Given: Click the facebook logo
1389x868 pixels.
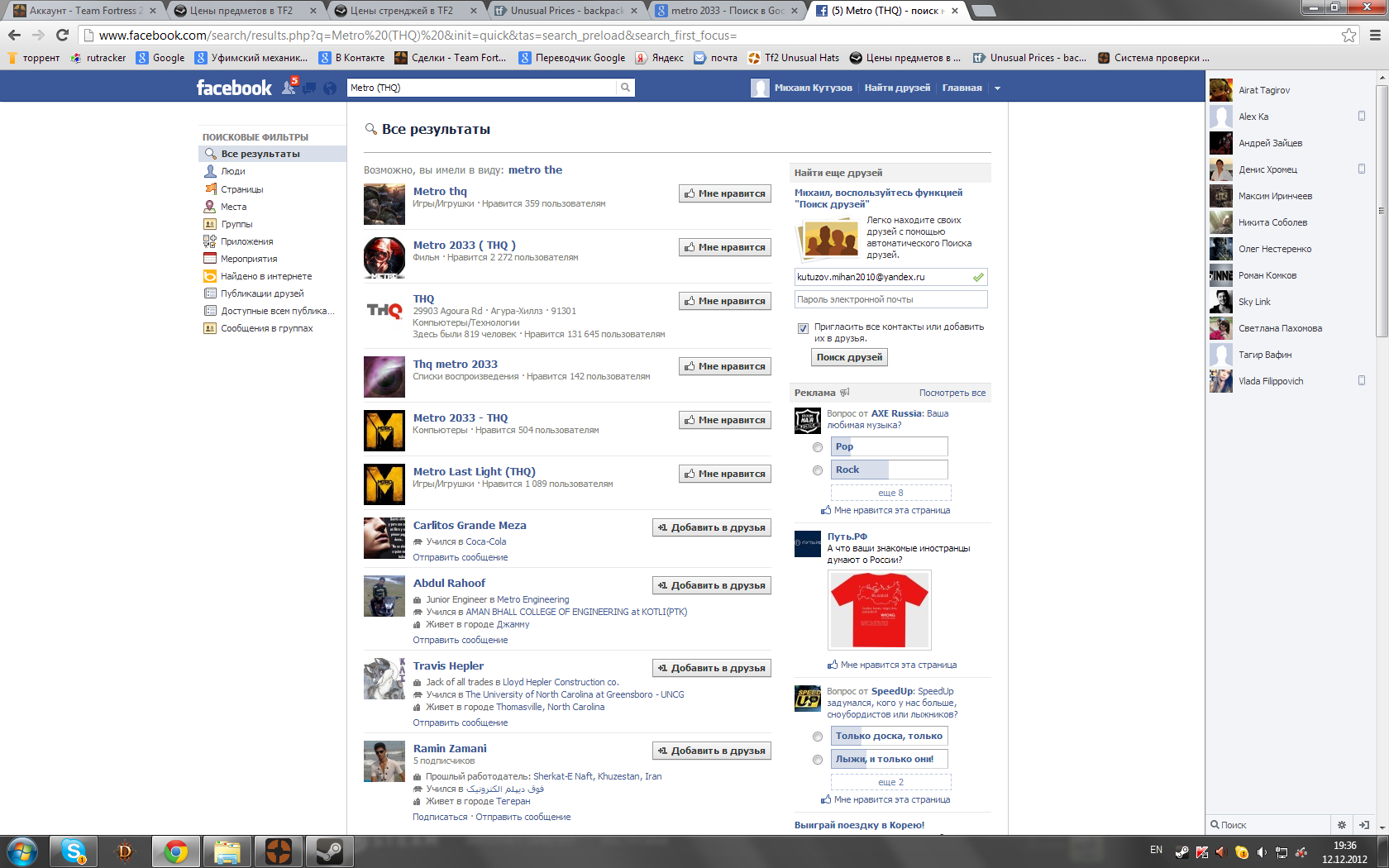Looking at the screenshot, I should (x=234, y=88).
